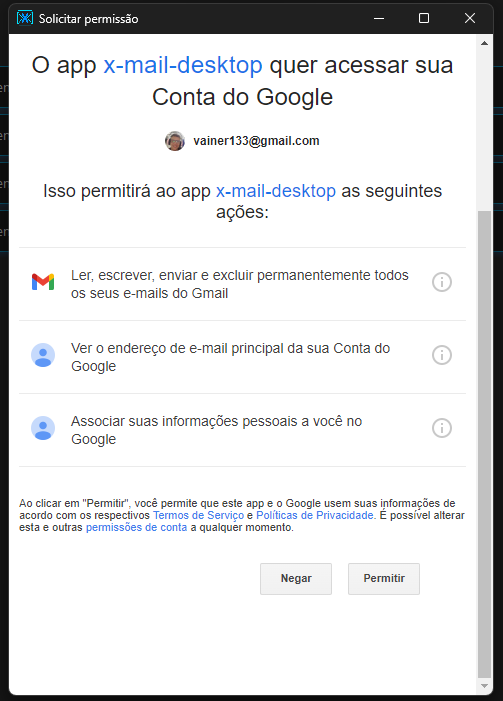Click x-mail-desktop link in the heading
Screen dimensions: 503x701
pyautogui.click(x=183, y=65)
